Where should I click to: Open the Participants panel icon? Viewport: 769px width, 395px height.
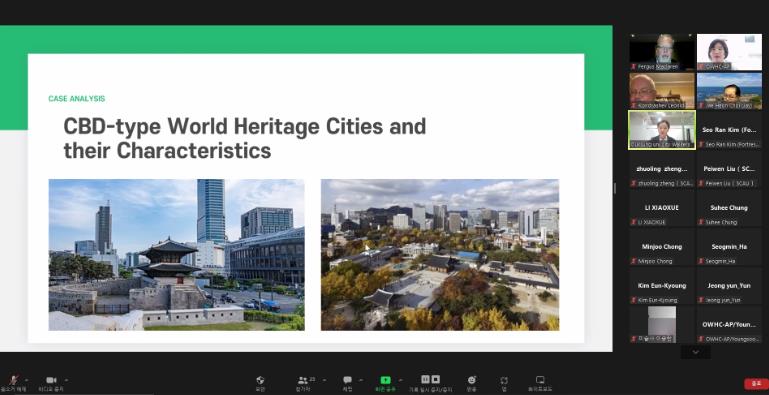[303, 380]
